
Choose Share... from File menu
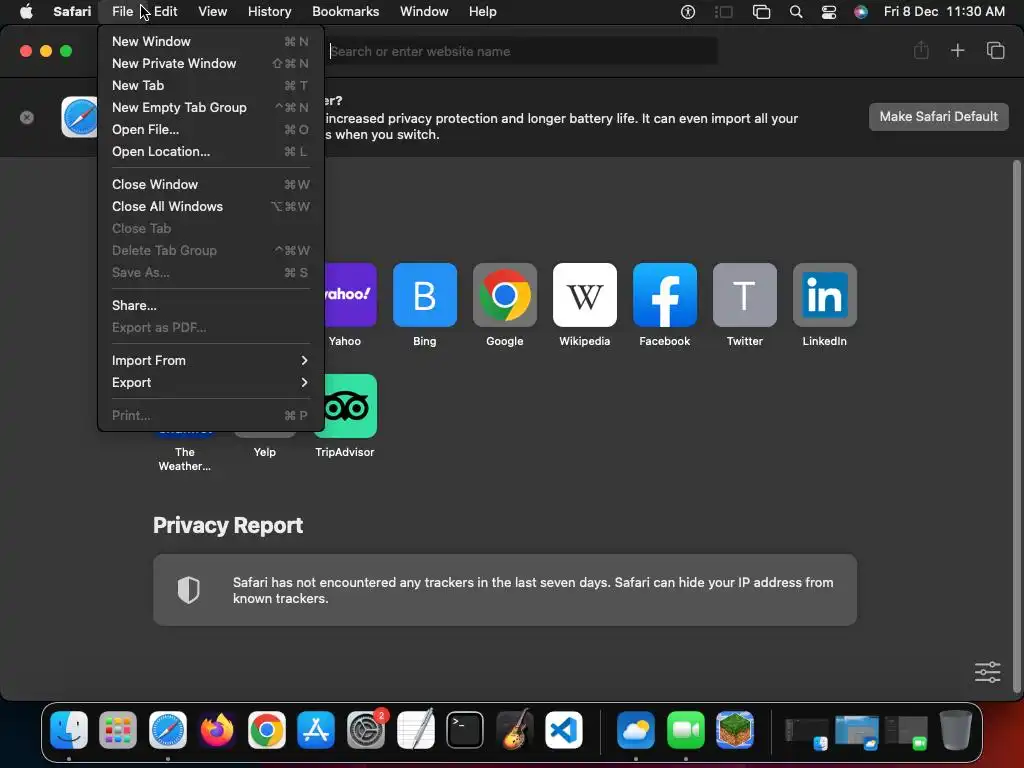coord(210,306)
